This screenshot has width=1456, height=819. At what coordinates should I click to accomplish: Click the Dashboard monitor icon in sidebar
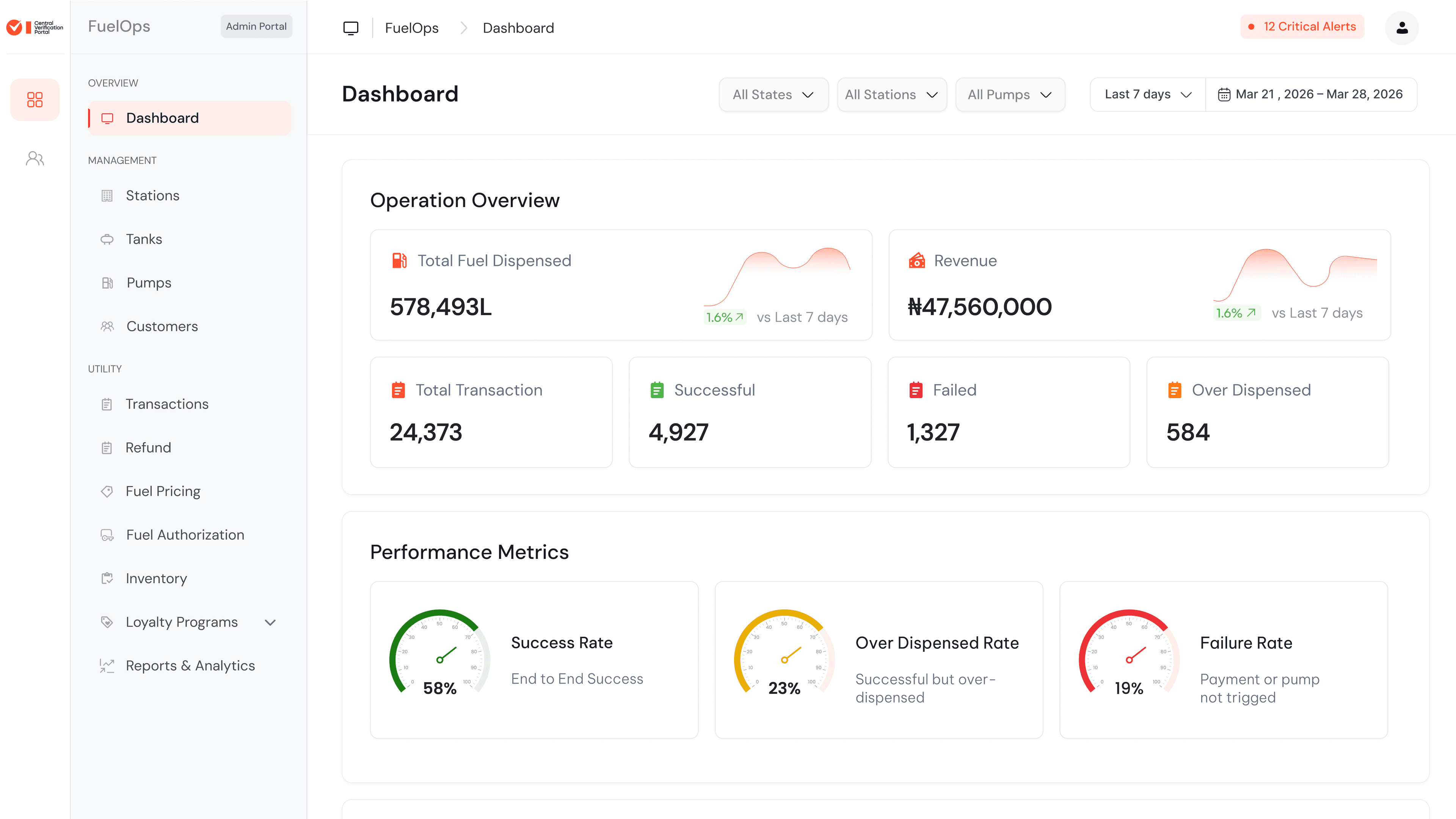pos(107,118)
